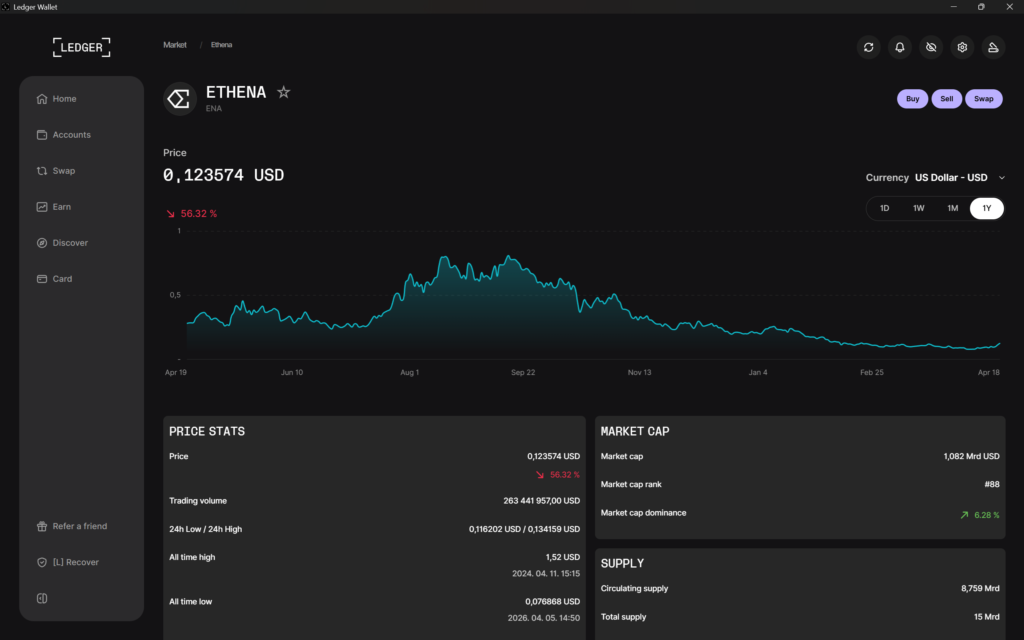Expand the currency selector chevron
The image size is (1024, 640).
click(1001, 178)
